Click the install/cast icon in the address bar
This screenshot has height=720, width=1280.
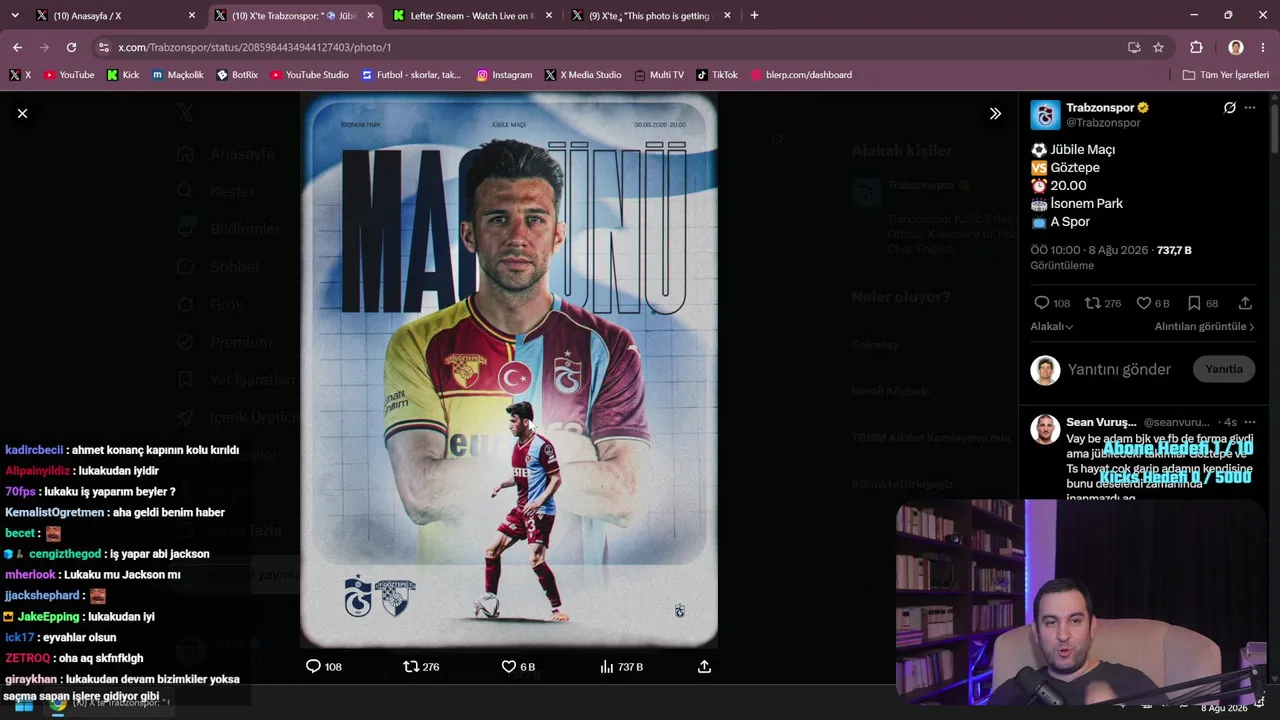point(1134,47)
